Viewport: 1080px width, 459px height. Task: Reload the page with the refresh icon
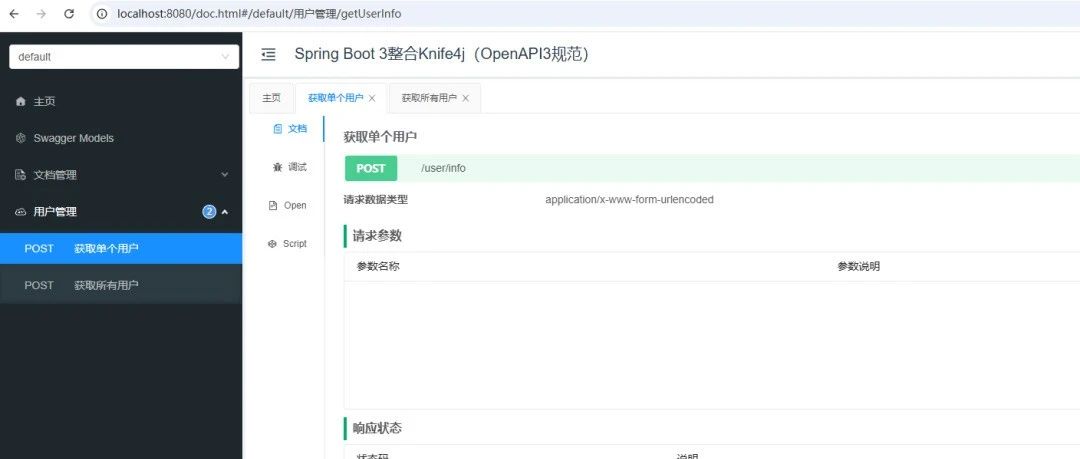tap(69, 14)
